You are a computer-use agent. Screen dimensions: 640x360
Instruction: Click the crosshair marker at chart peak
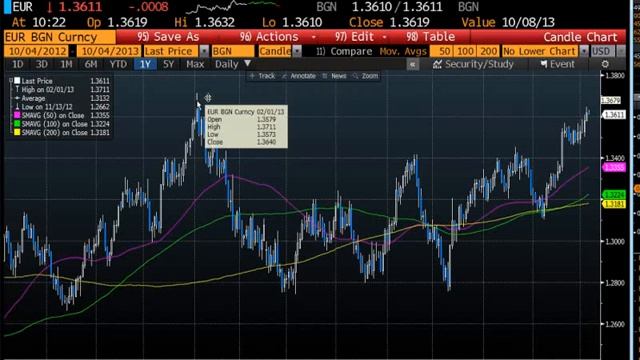pyautogui.click(x=208, y=98)
